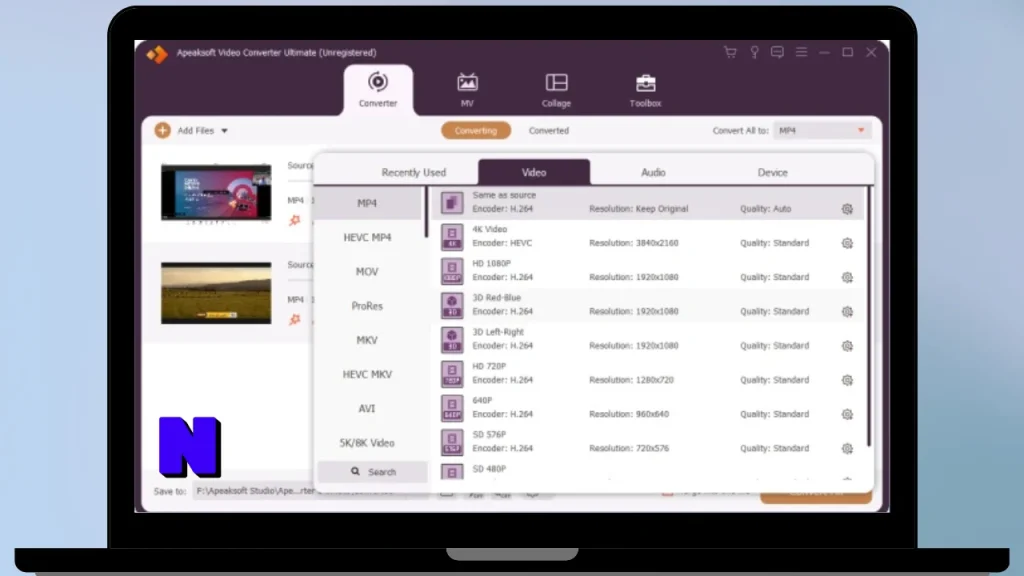Choose MP4 in the format list
Viewport: 1024px width, 576px height.
[x=368, y=203]
